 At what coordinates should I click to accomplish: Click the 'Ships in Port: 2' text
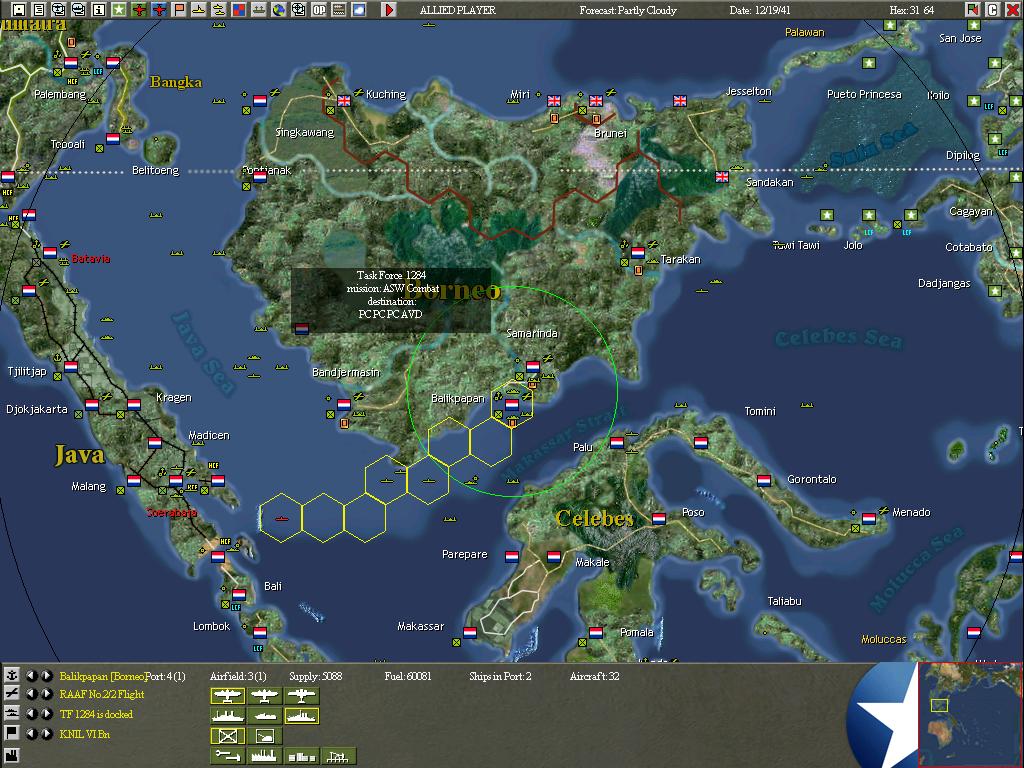(500, 676)
